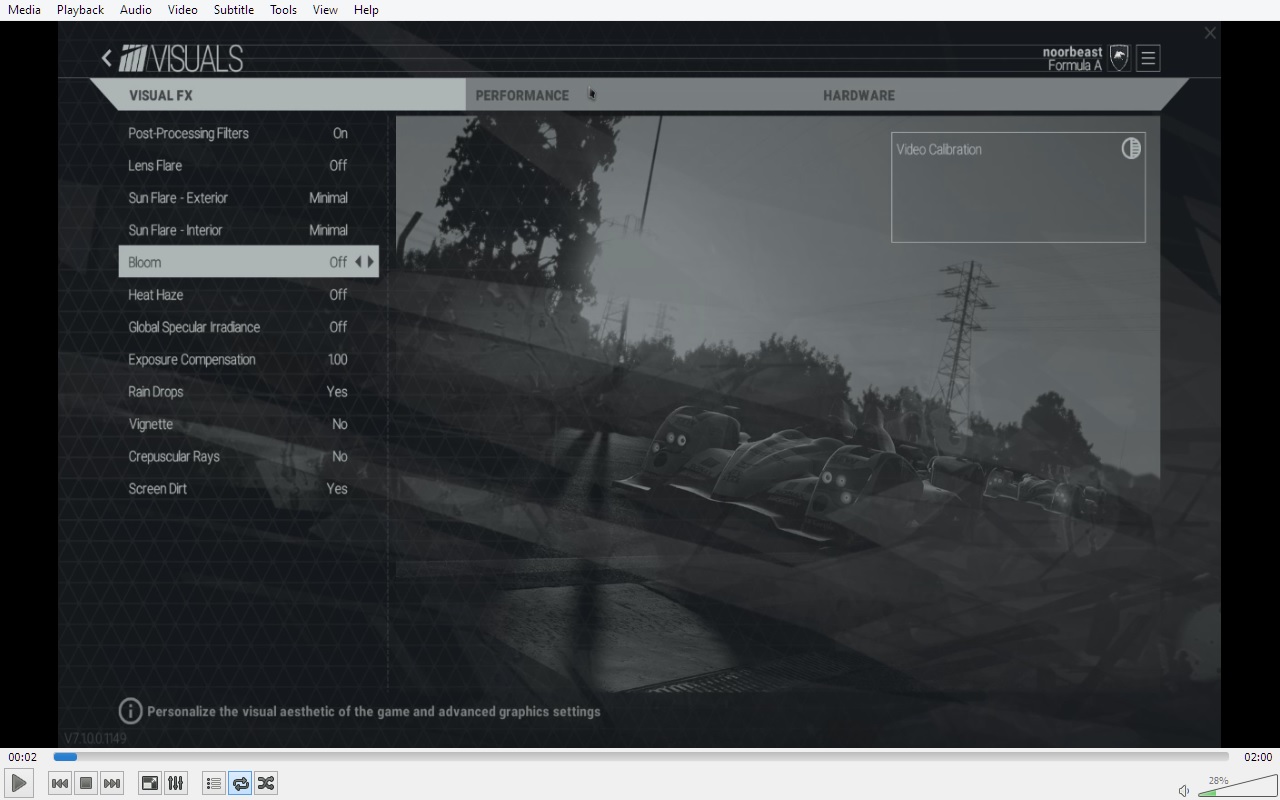Viewport: 1280px width, 800px height.
Task: Disable the loop repeat toggle
Action: coord(240,783)
